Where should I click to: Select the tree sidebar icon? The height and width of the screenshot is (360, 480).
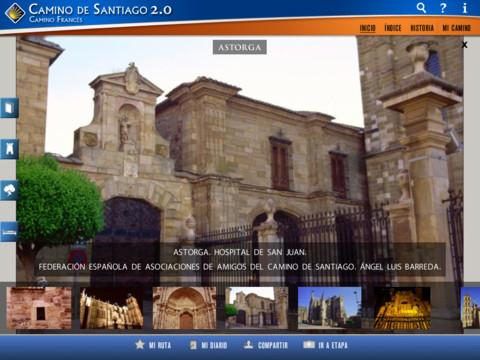click(9, 190)
